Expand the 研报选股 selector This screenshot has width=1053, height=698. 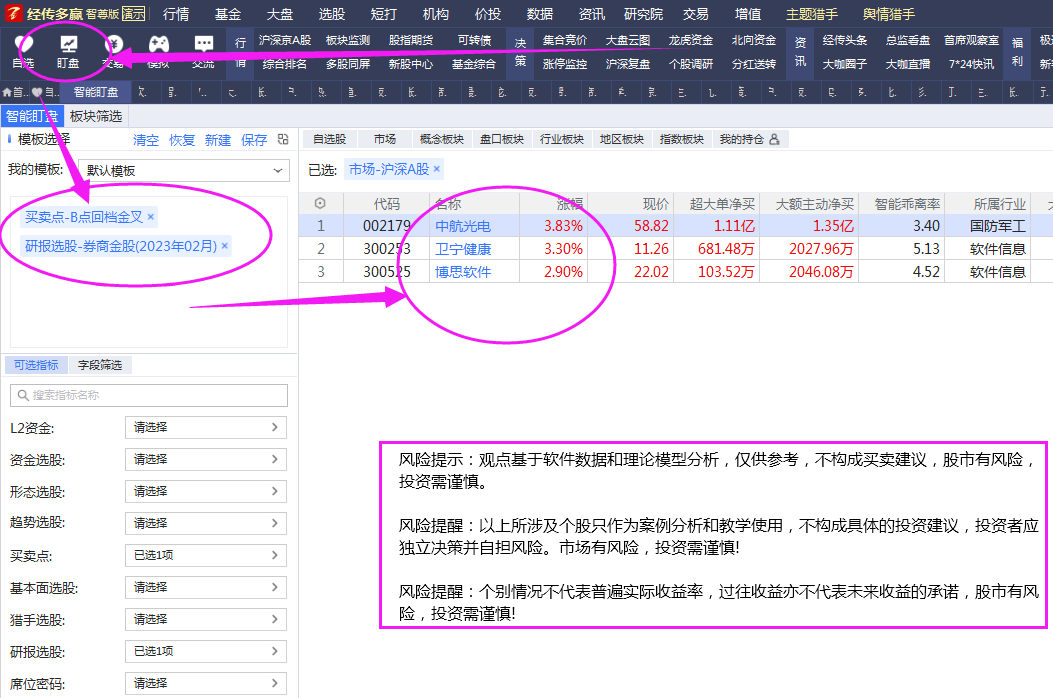tap(205, 651)
